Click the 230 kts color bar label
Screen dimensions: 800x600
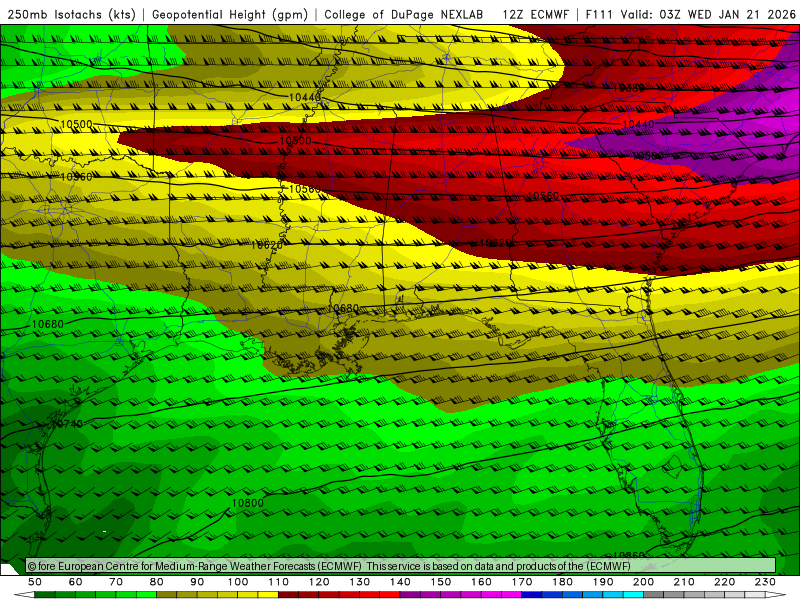point(765,582)
